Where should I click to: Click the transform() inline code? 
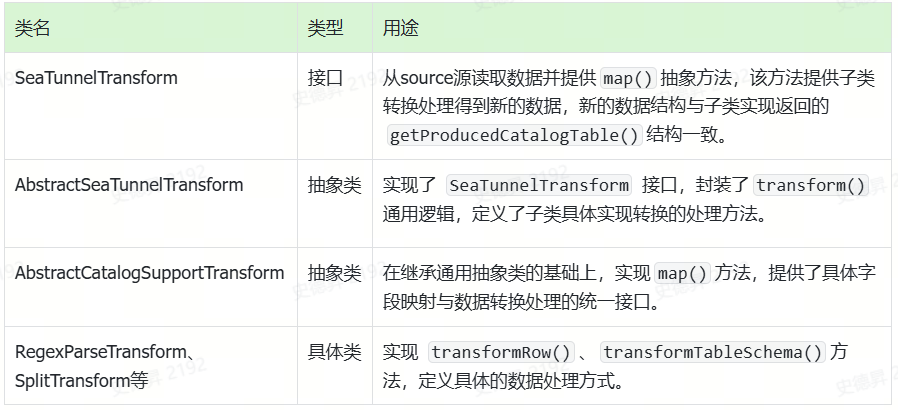coord(810,185)
